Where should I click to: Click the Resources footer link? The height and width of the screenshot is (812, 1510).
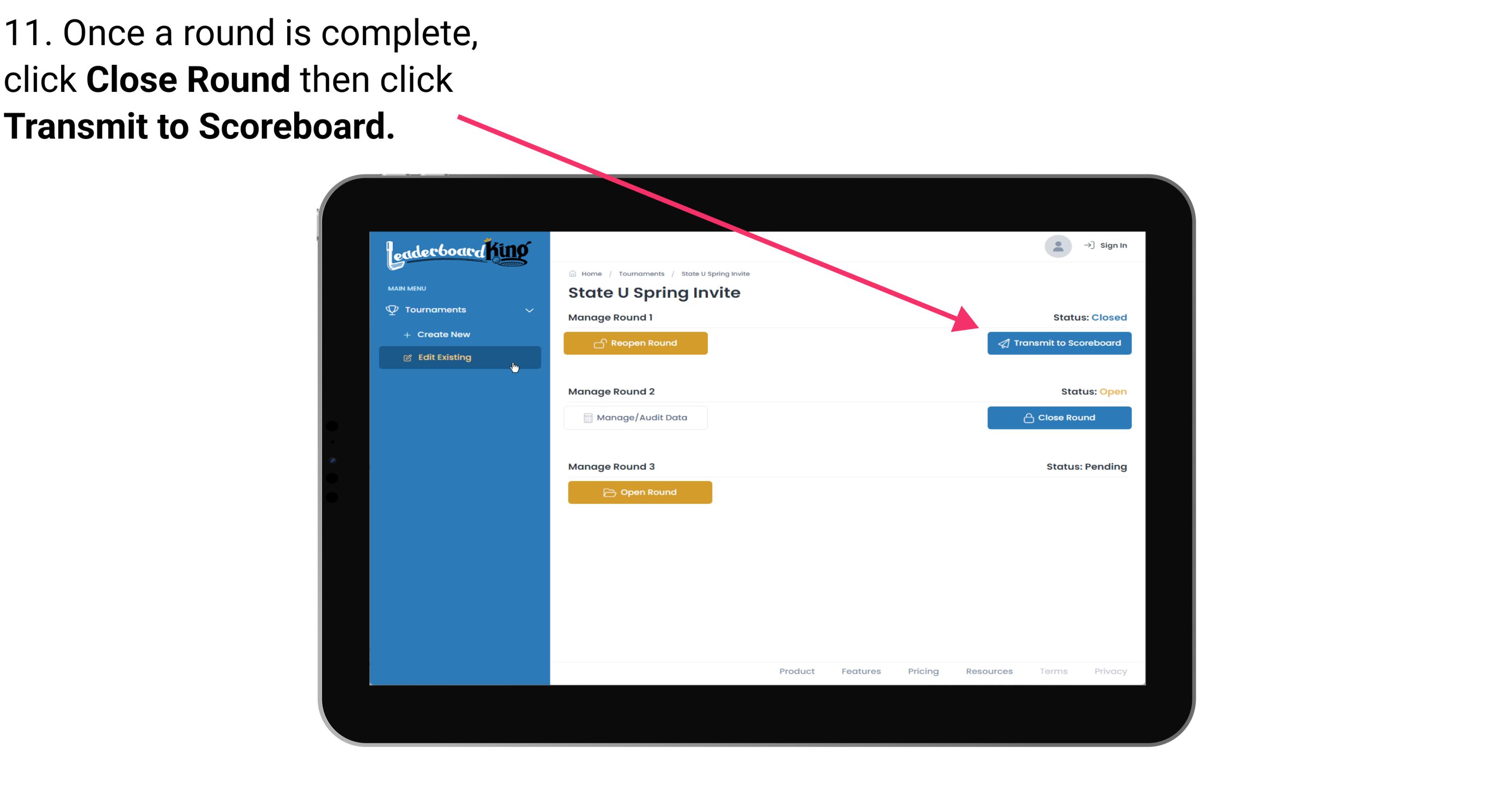click(x=989, y=670)
